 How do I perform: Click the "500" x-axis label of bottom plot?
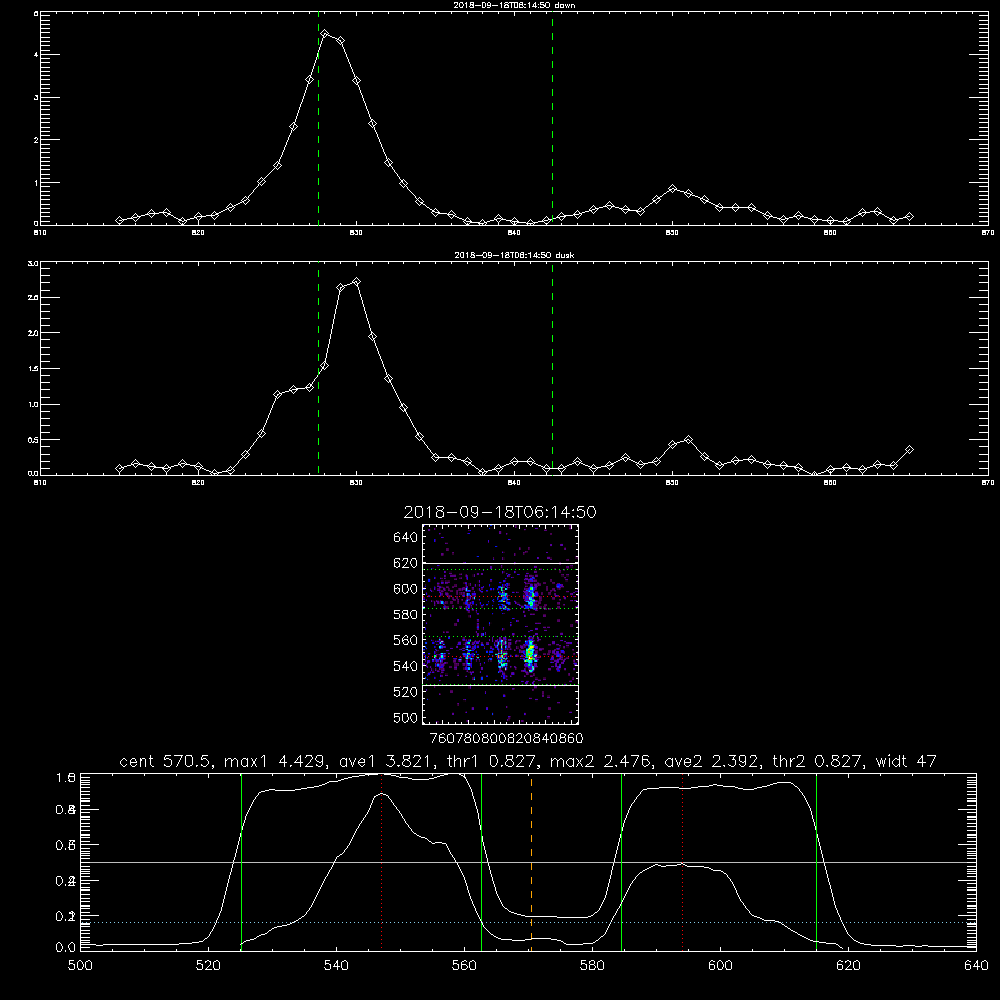pos(80,966)
